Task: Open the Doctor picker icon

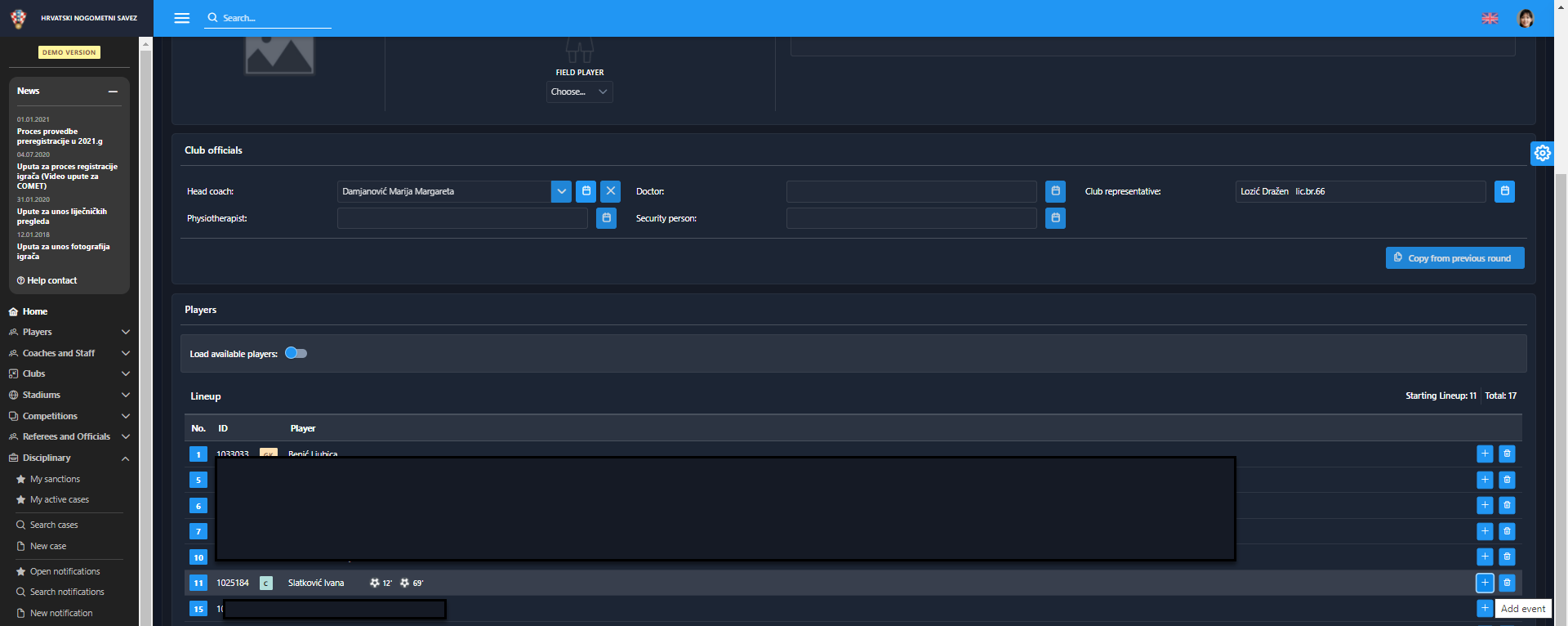Action: 1055,191
